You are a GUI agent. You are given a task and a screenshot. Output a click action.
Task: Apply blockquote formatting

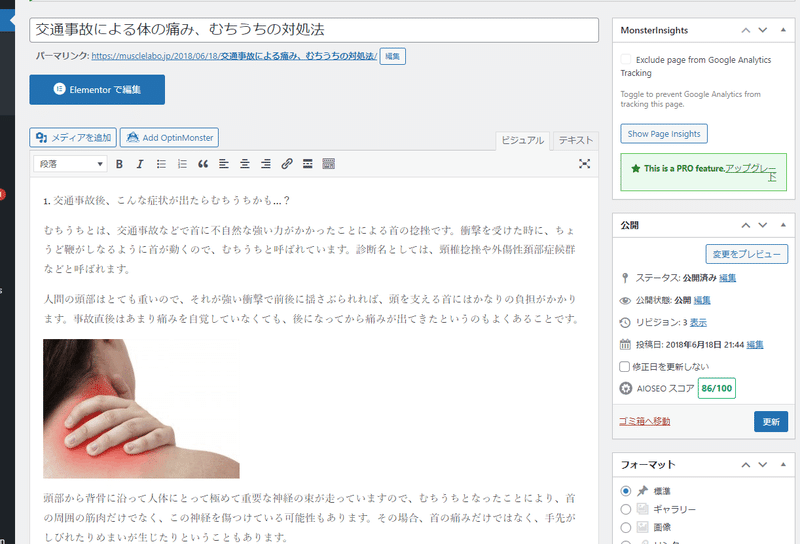point(203,164)
